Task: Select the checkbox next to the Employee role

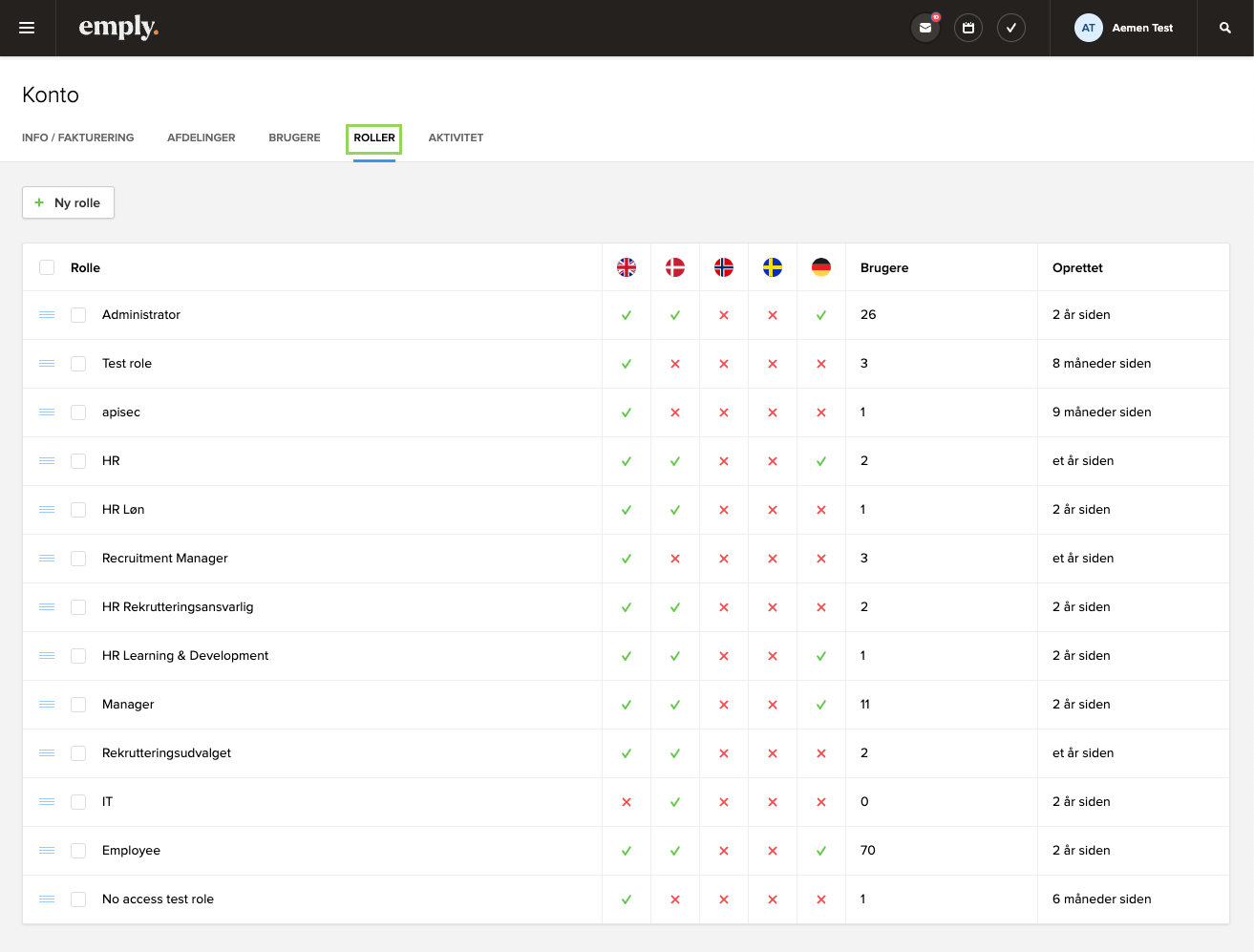Action: pyautogui.click(x=78, y=850)
